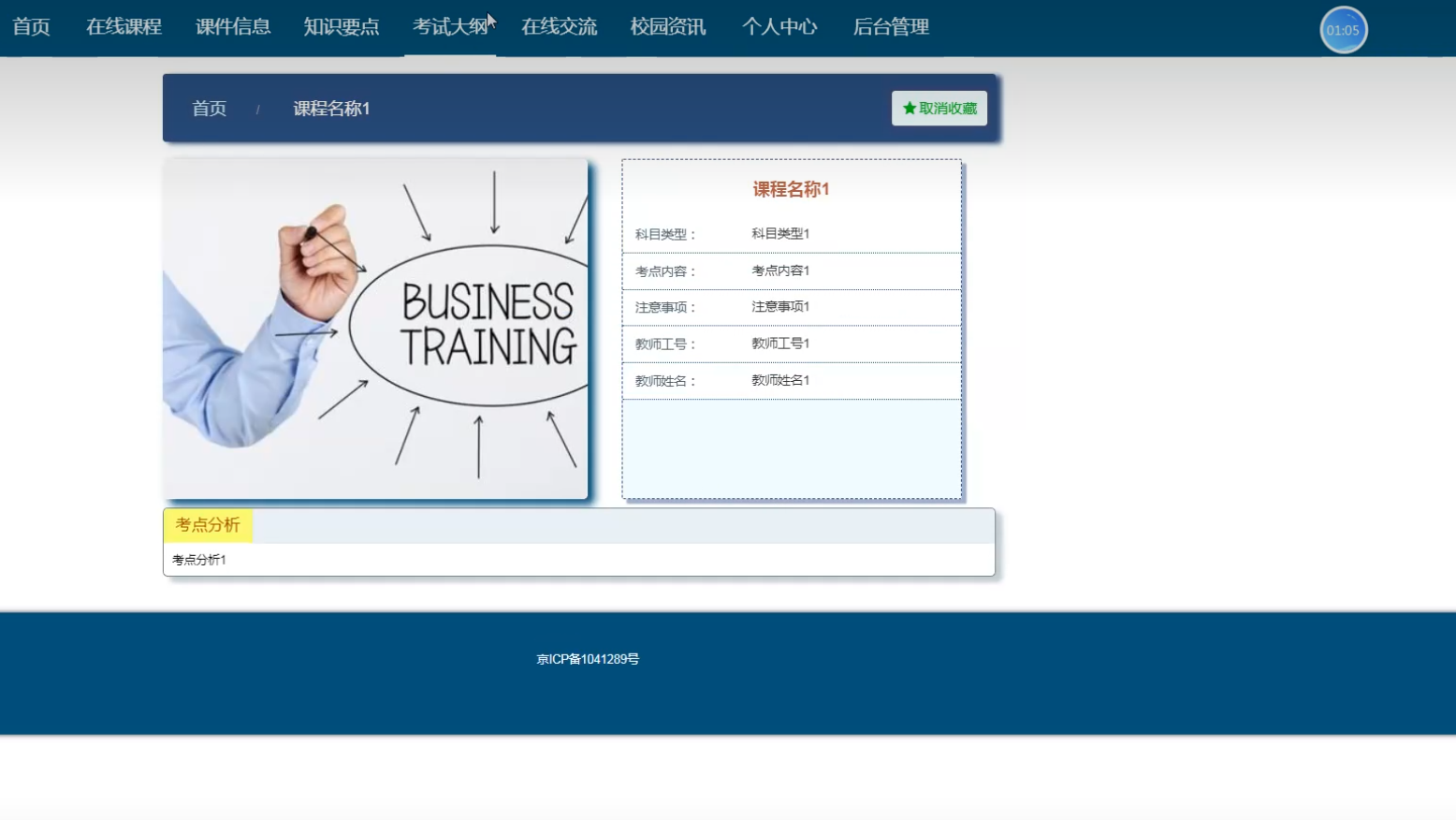The image size is (1456, 820).
Task: Open 个人中心 personal center
Action: (779, 27)
